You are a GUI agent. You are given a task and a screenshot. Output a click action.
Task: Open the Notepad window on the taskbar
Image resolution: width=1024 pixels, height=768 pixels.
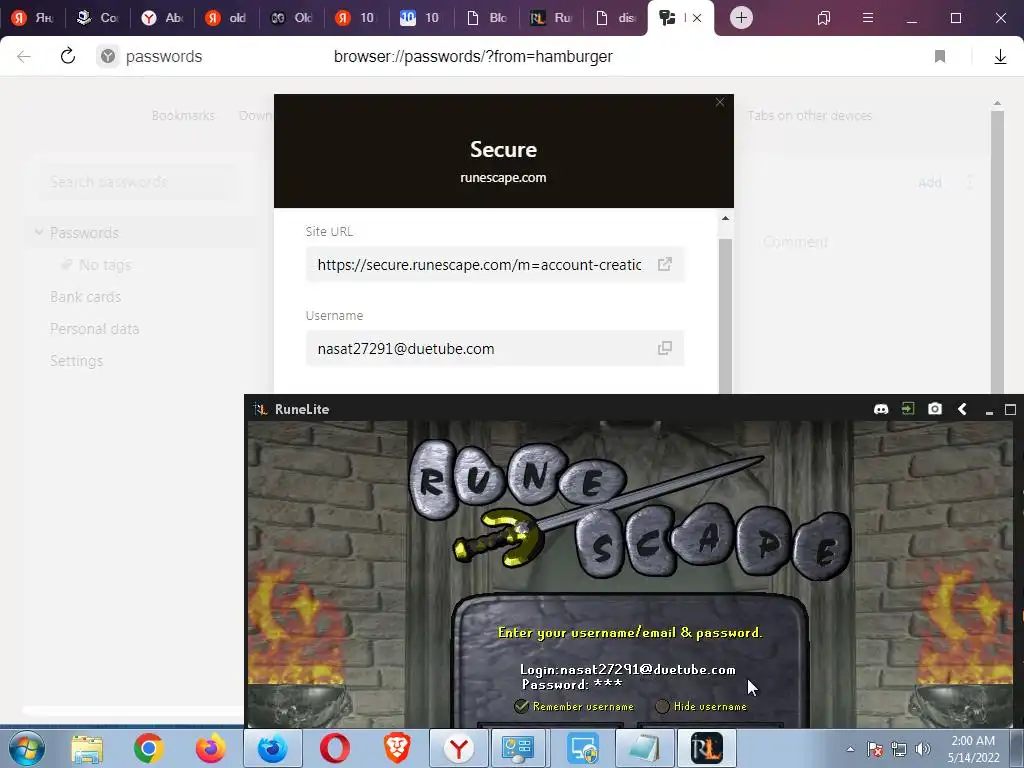tap(644, 748)
